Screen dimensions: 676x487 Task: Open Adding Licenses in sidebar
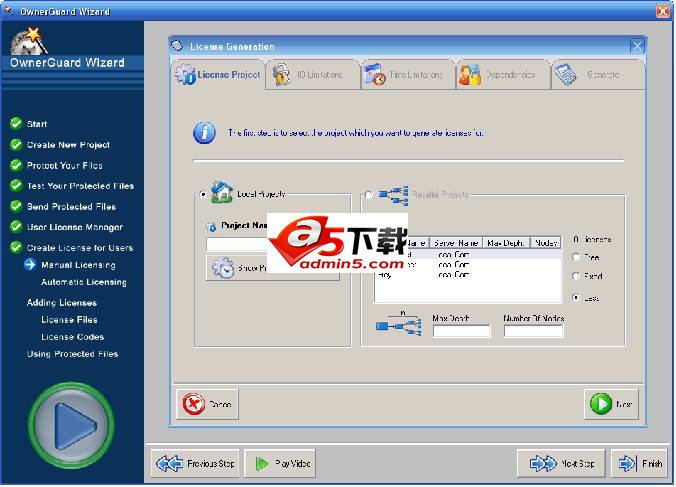pos(62,303)
